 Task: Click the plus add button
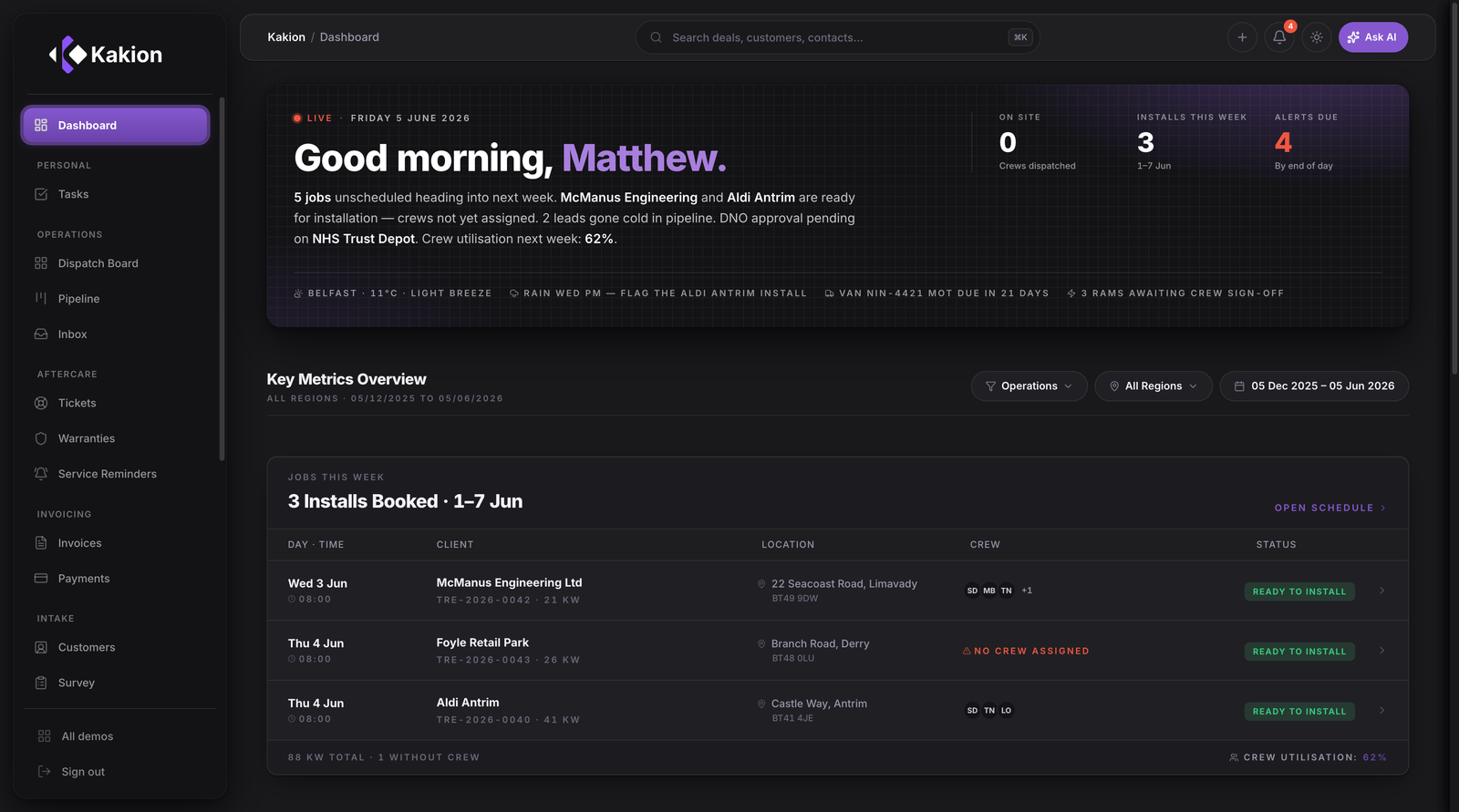1242,37
